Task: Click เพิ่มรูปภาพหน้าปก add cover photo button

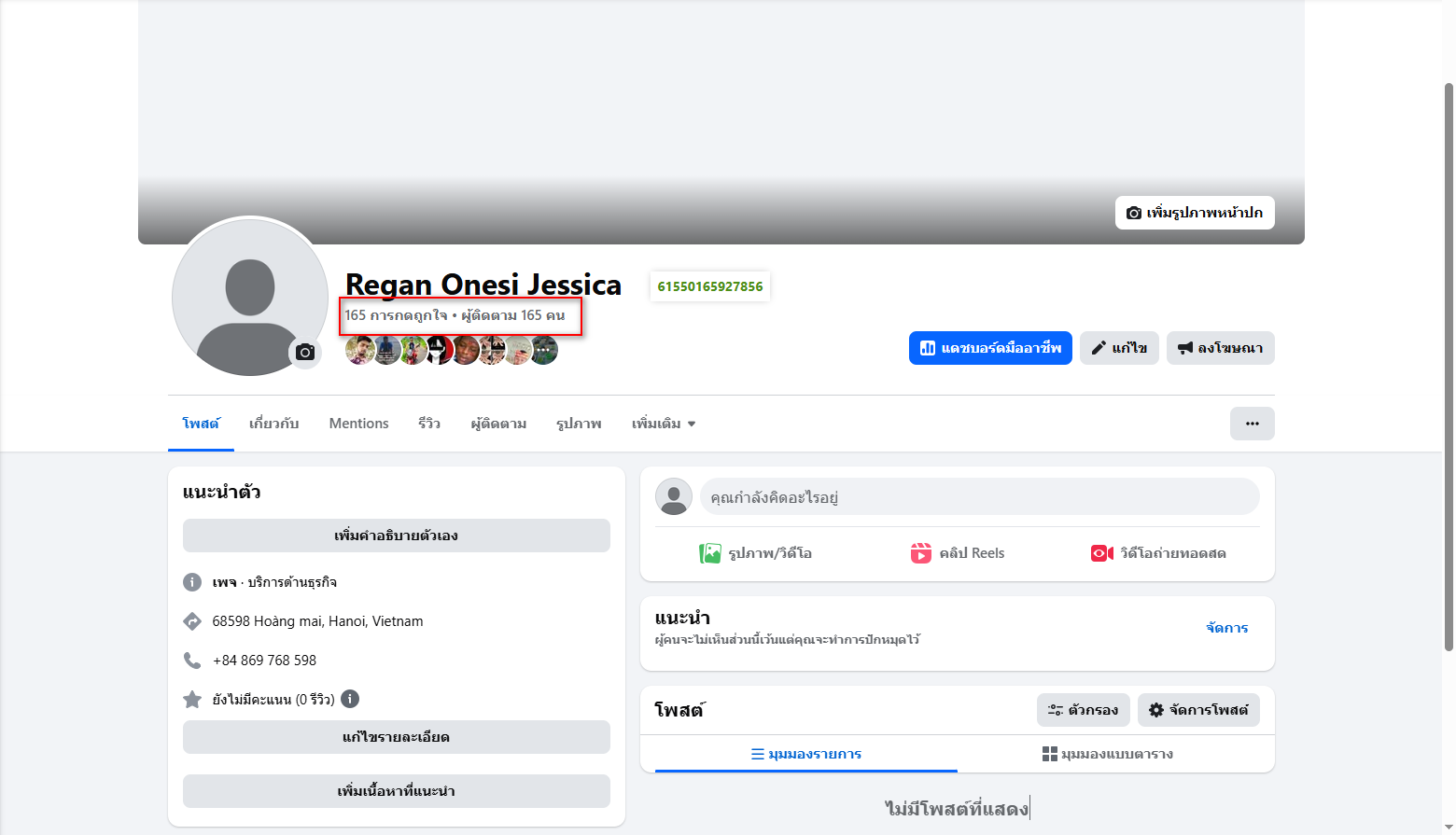Action: click(1195, 213)
